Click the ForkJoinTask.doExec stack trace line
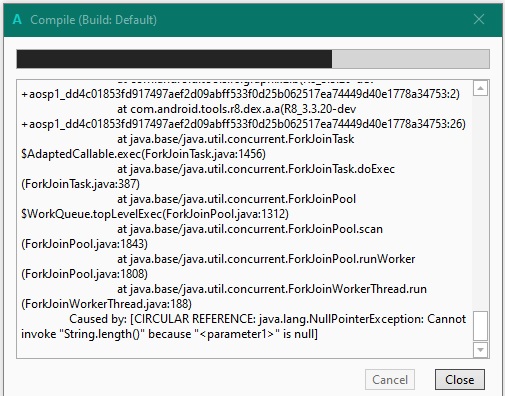The width and height of the screenshot is (505, 396). [x=256, y=169]
